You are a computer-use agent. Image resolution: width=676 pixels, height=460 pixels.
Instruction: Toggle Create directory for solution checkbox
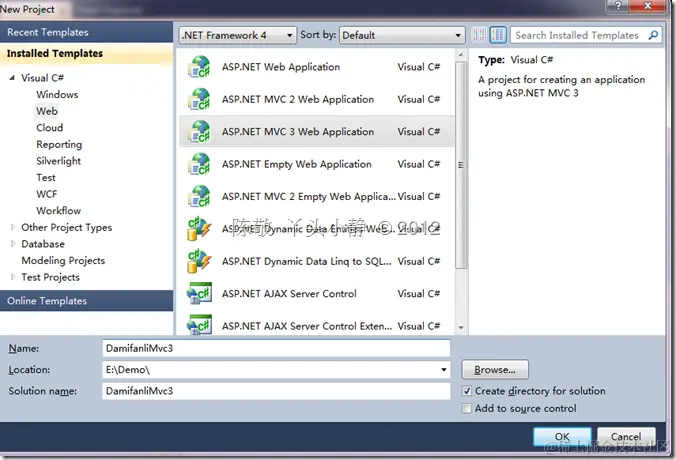click(x=466, y=391)
